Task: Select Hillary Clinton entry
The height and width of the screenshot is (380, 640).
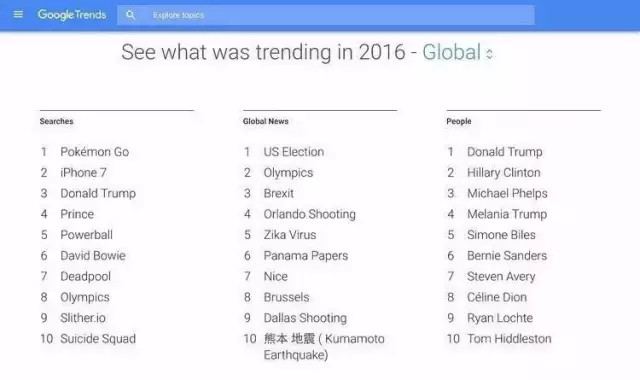Action: 504,173
